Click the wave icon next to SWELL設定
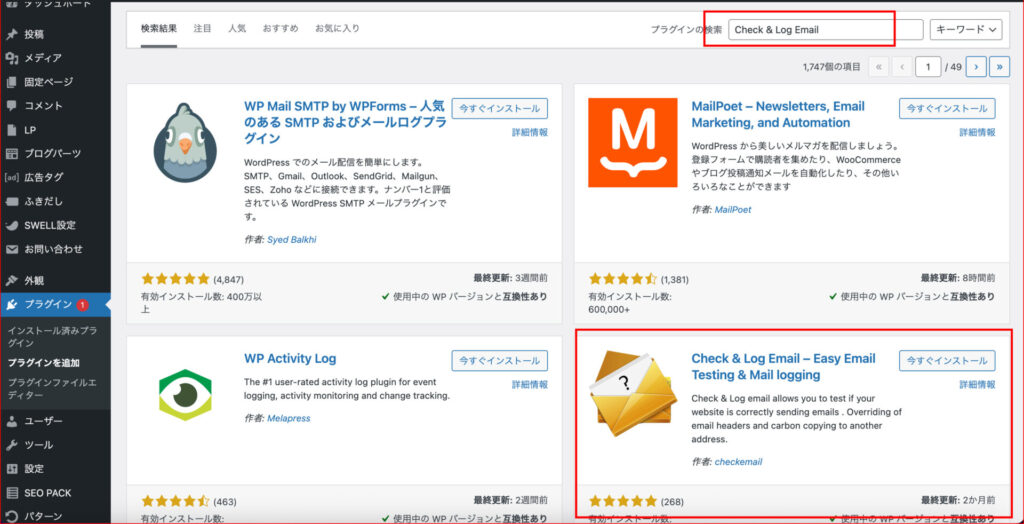 [x=12, y=225]
